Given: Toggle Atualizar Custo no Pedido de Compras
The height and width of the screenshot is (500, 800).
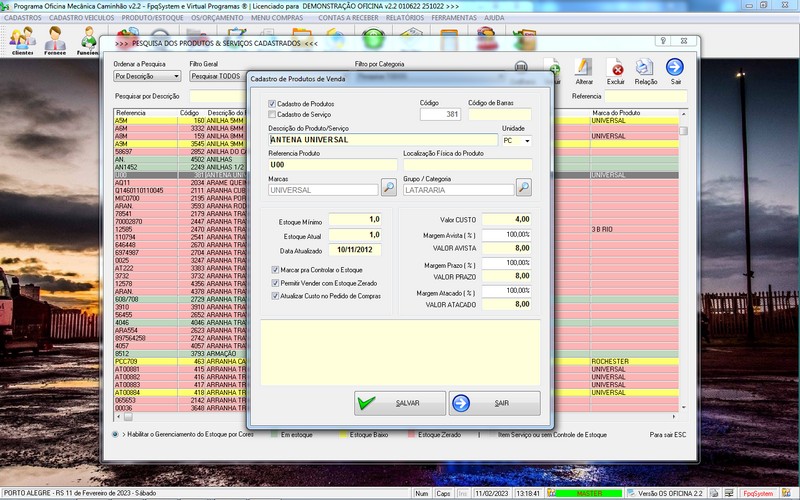Looking at the screenshot, I should click(x=276, y=296).
